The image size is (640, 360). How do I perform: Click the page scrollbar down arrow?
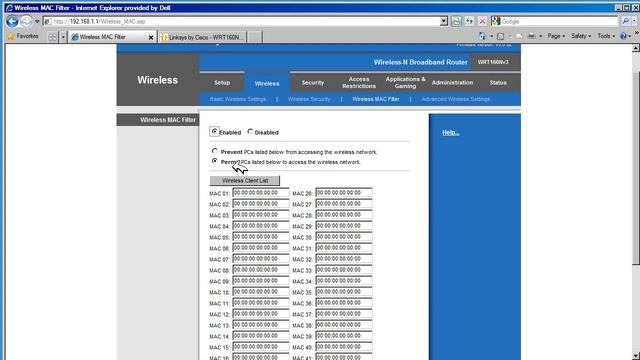636,356
